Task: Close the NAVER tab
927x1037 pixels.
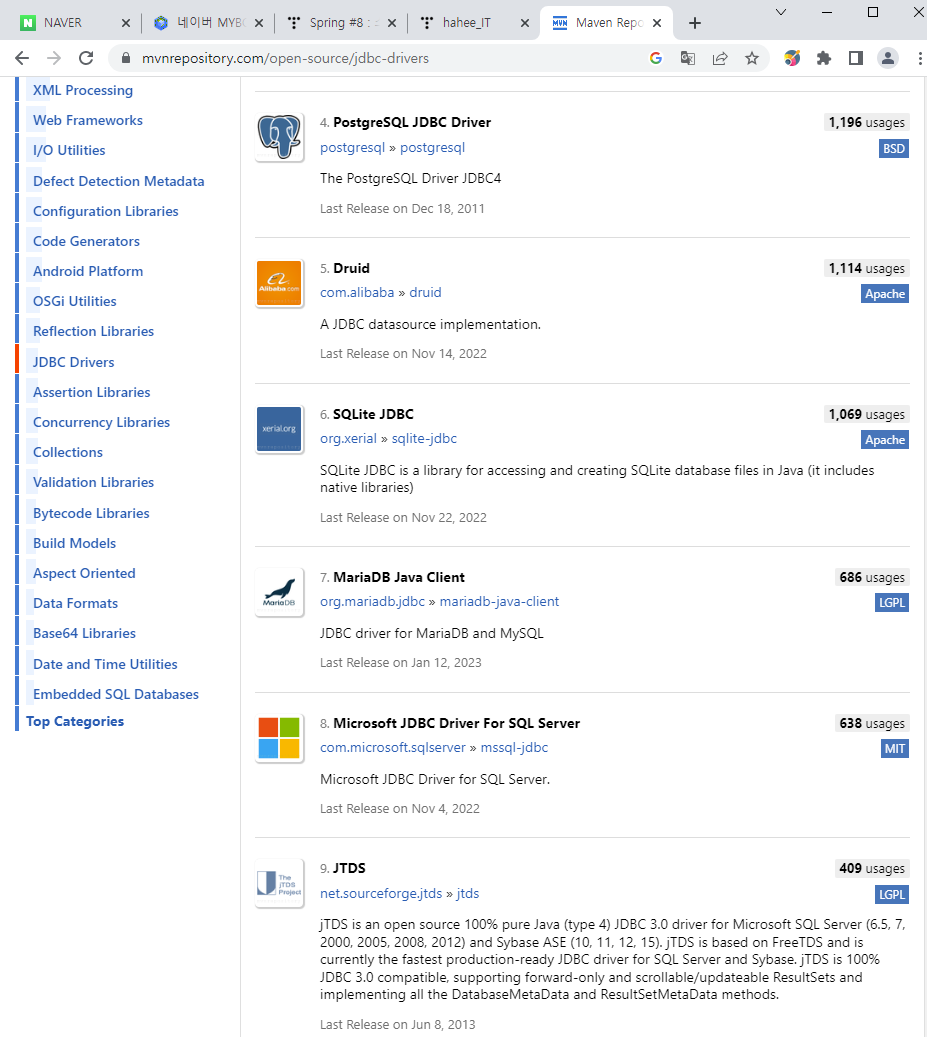Action: [126, 23]
